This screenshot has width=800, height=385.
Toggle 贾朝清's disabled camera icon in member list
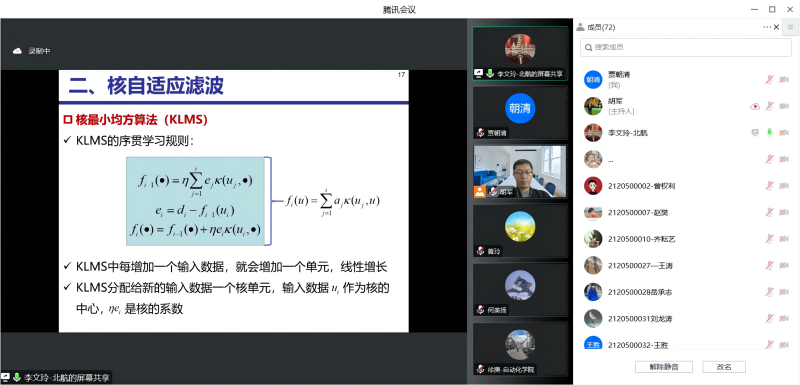coord(784,79)
